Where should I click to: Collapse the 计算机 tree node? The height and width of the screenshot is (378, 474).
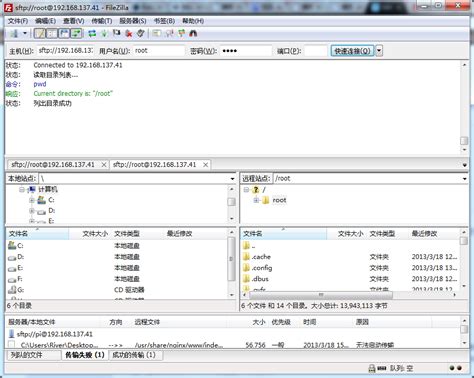(22, 190)
